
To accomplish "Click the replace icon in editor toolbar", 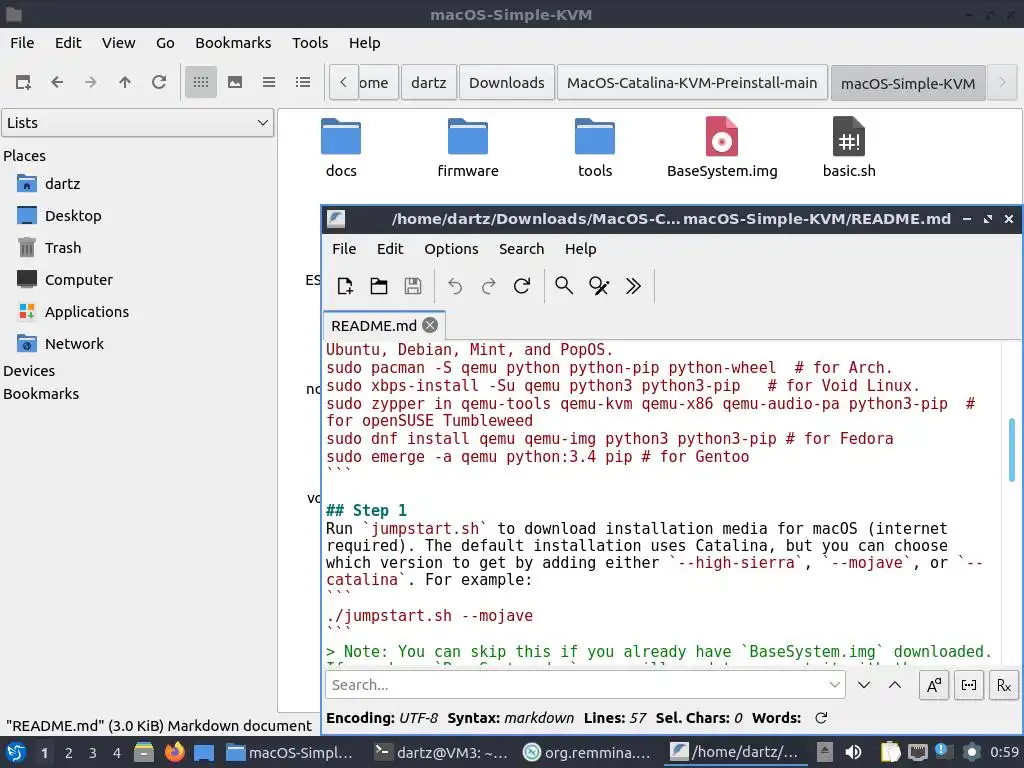I will [599, 286].
